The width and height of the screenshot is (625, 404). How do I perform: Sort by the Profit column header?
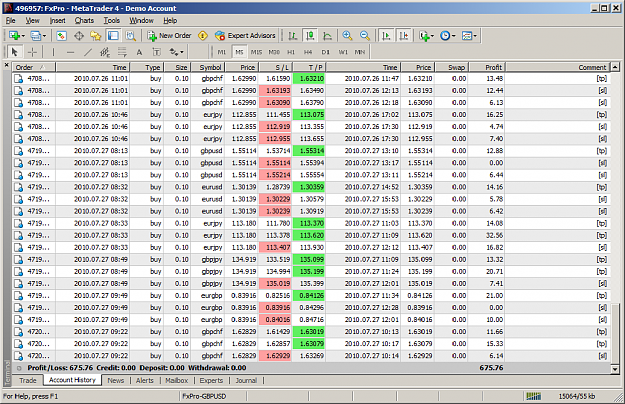point(487,67)
